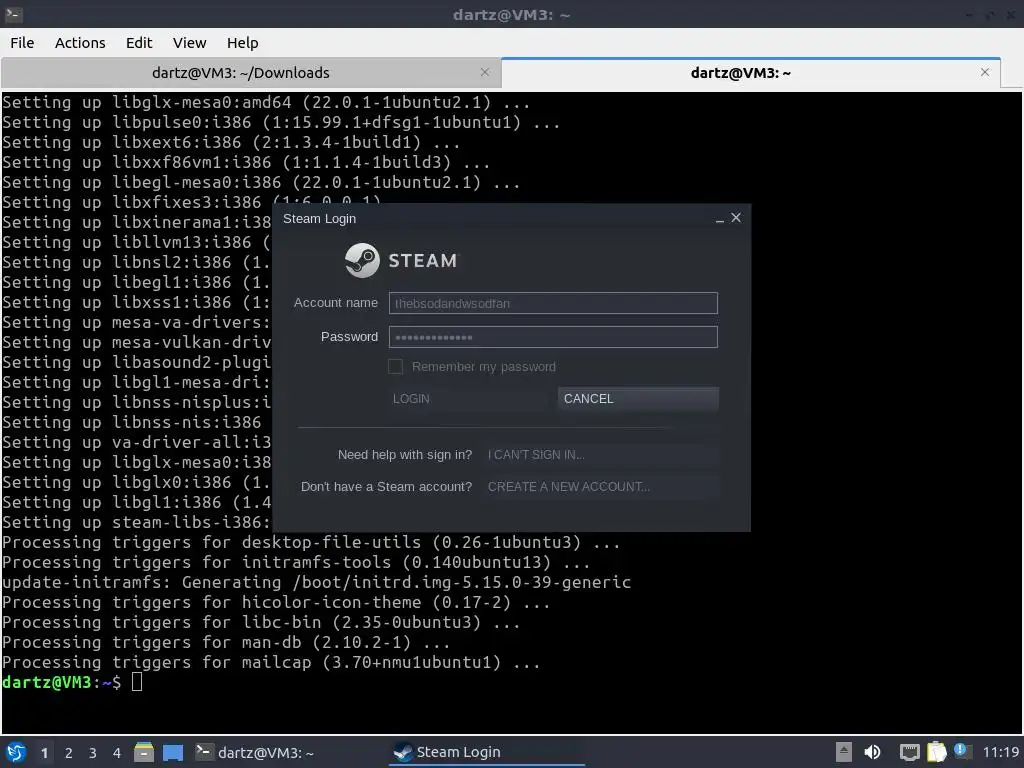Open the View menu
This screenshot has width=1024, height=768.
tap(189, 43)
